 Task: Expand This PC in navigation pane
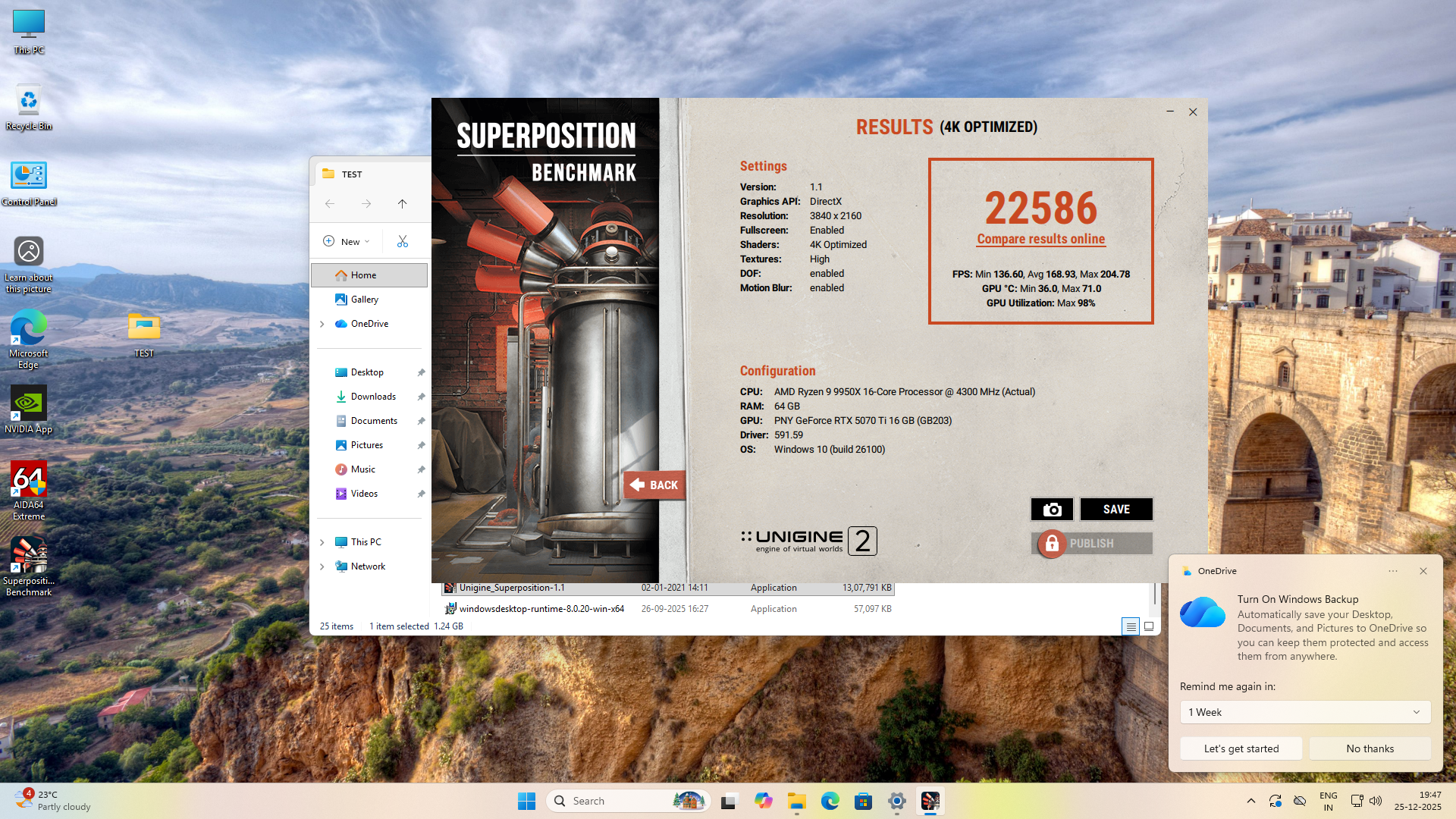click(x=322, y=542)
